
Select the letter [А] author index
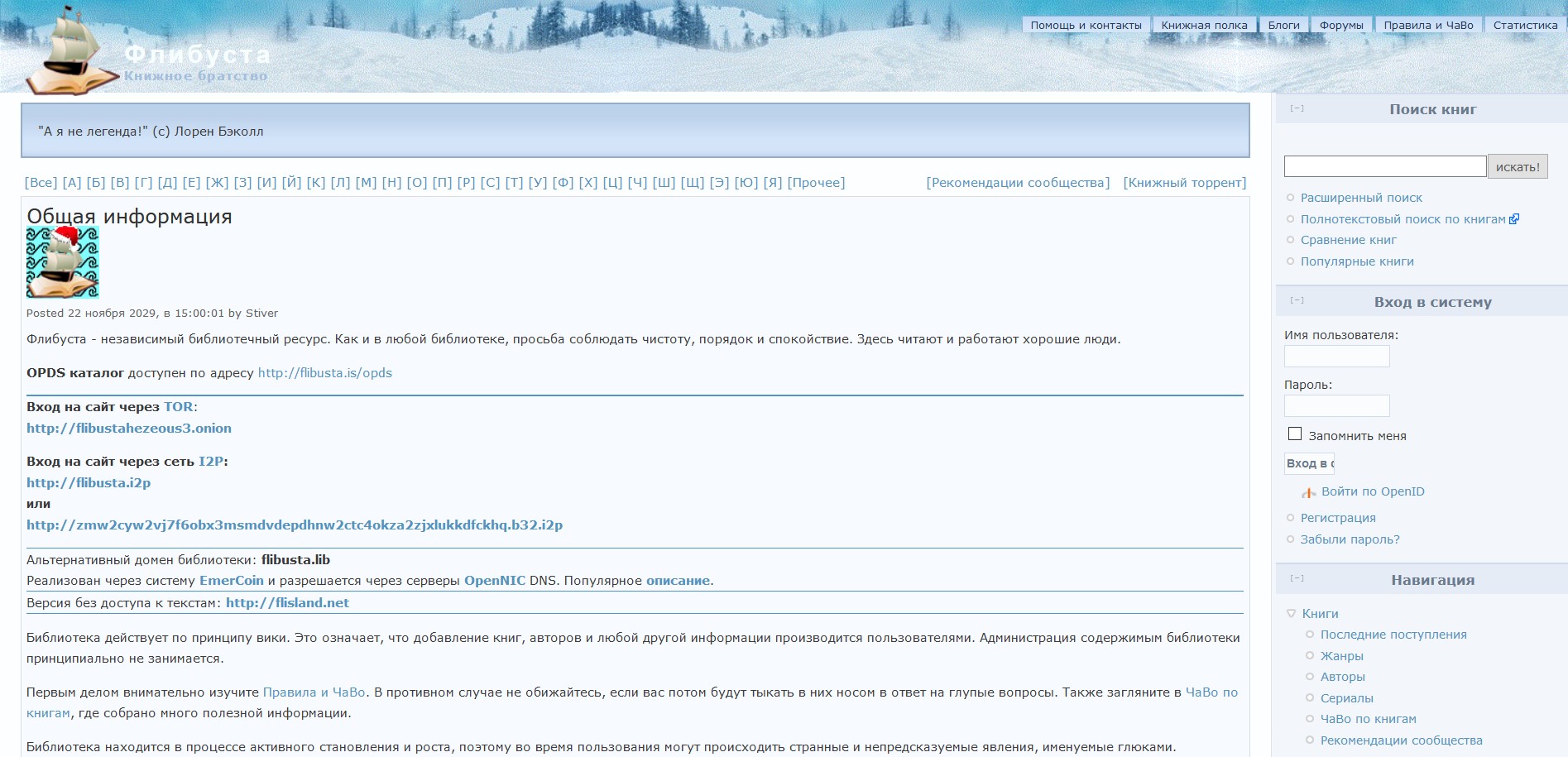72,183
